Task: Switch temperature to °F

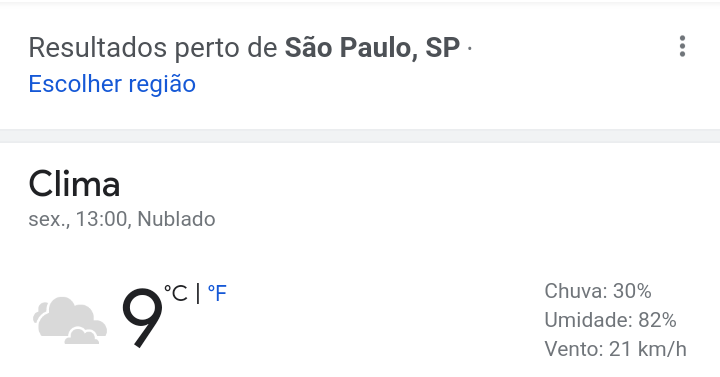Action: pos(217,293)
